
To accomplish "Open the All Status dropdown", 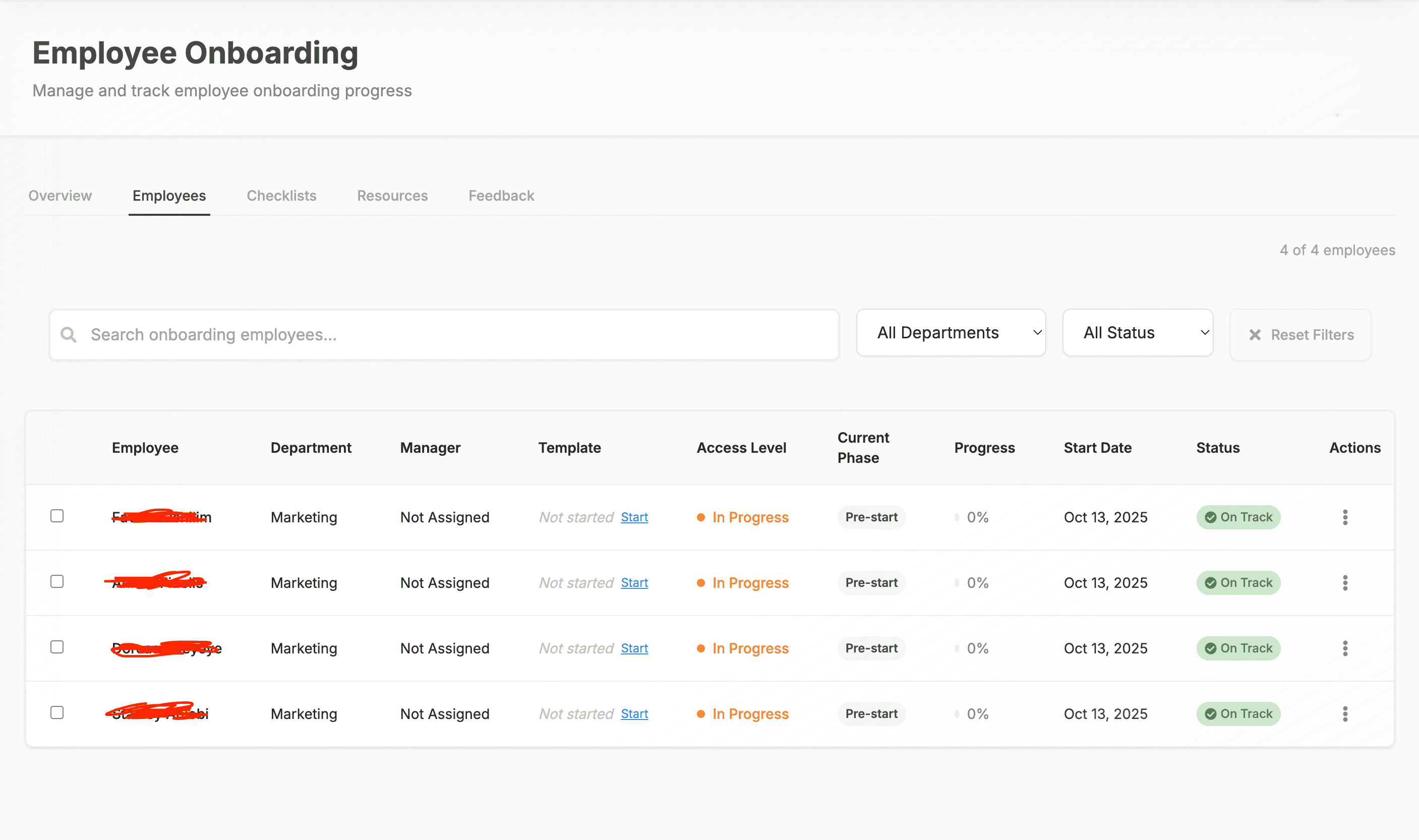I will click(1137, 332).
